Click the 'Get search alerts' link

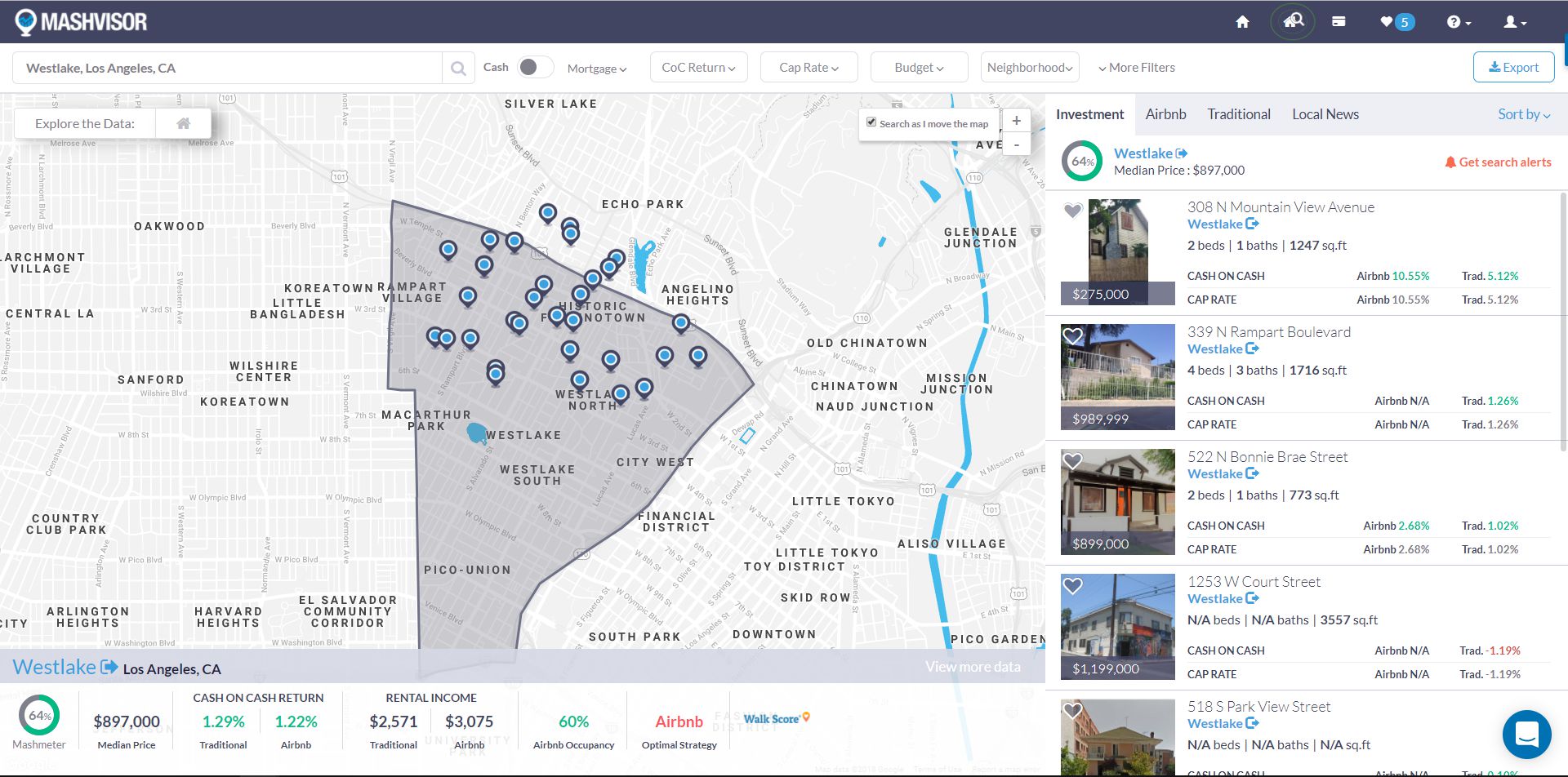click(x=1498, y=162)
